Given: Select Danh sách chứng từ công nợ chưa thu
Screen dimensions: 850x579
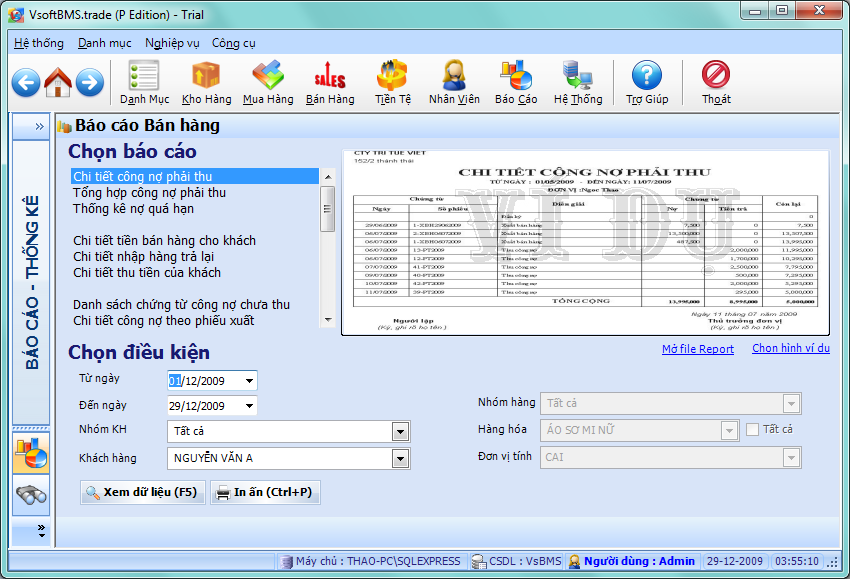Looking at the screenshot, I should coord(195,305).
